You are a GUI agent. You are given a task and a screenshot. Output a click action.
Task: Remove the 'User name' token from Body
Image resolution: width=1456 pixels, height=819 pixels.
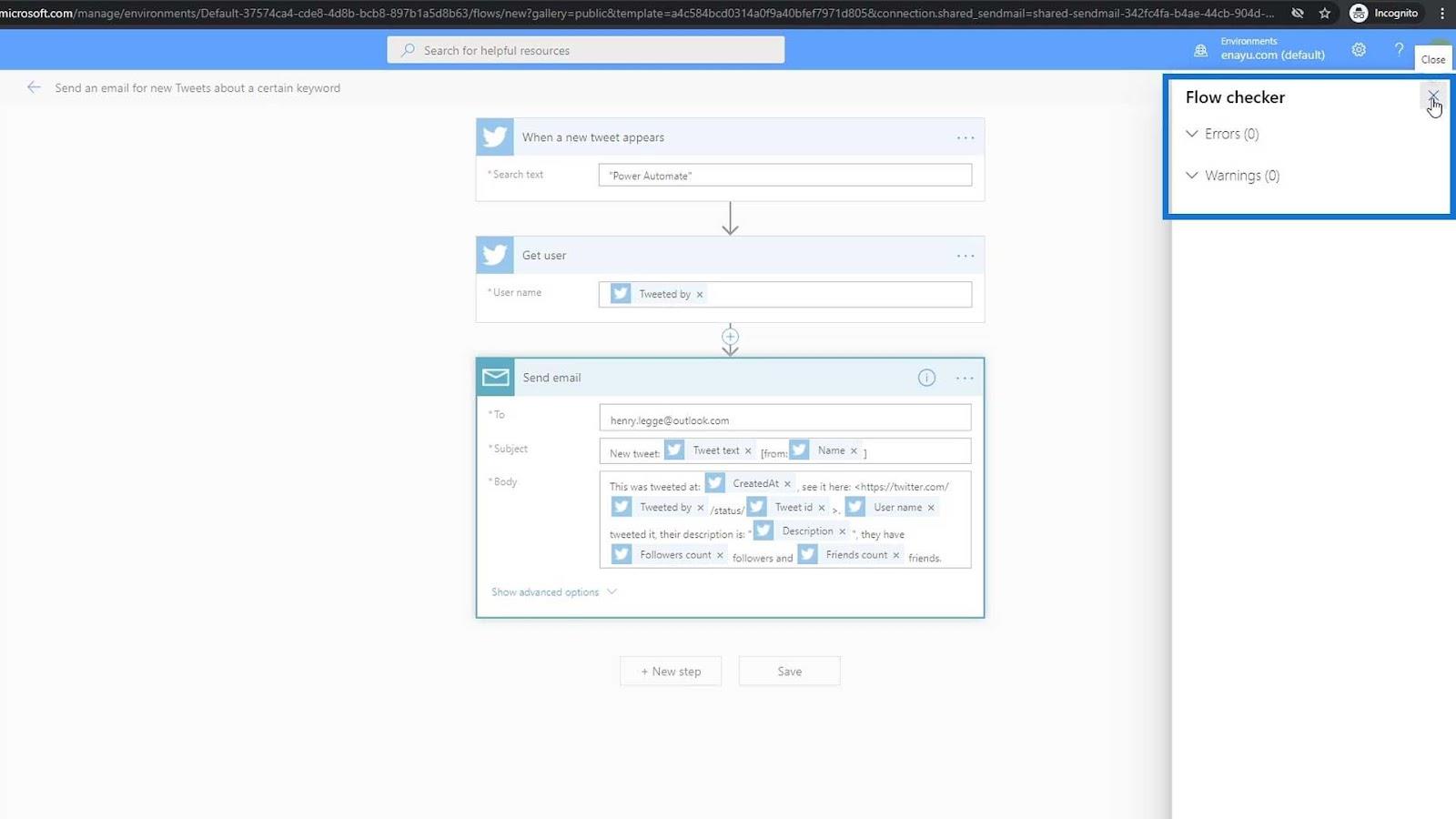click(931, 509)
